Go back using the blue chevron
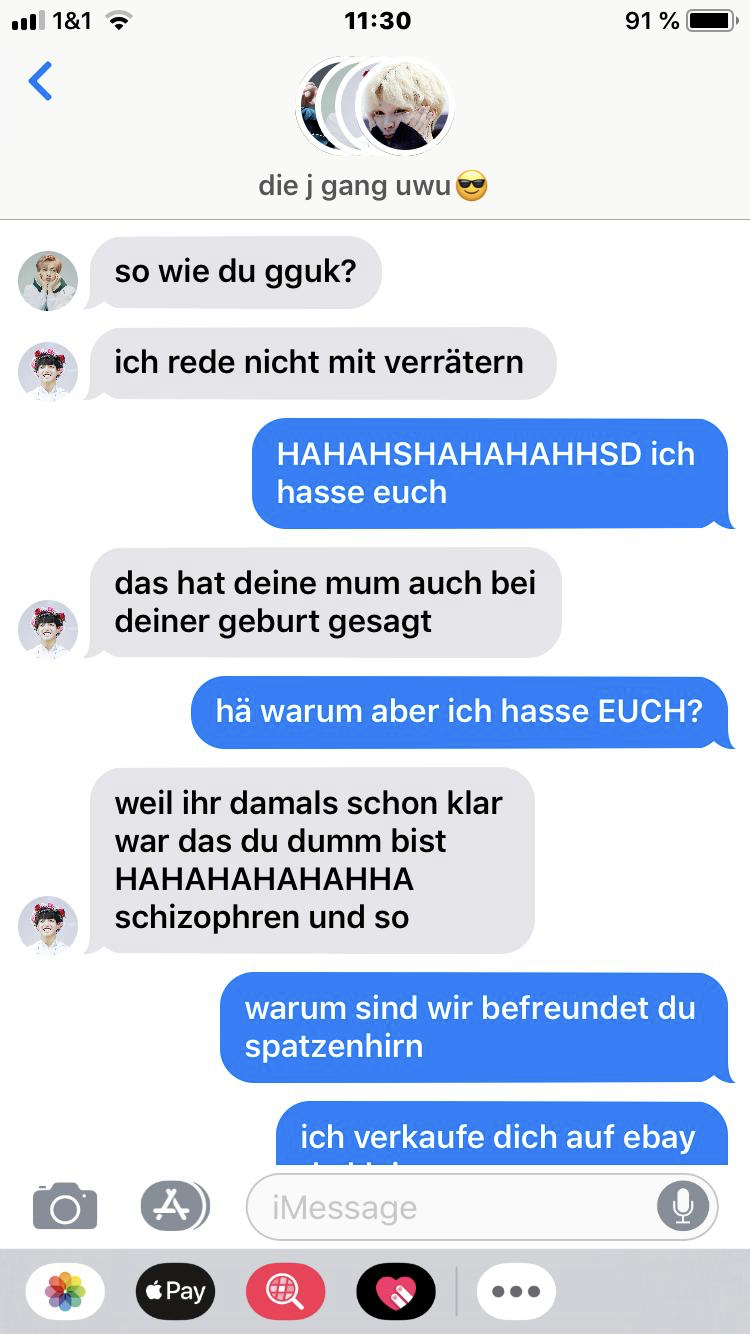 coord(40,81)
